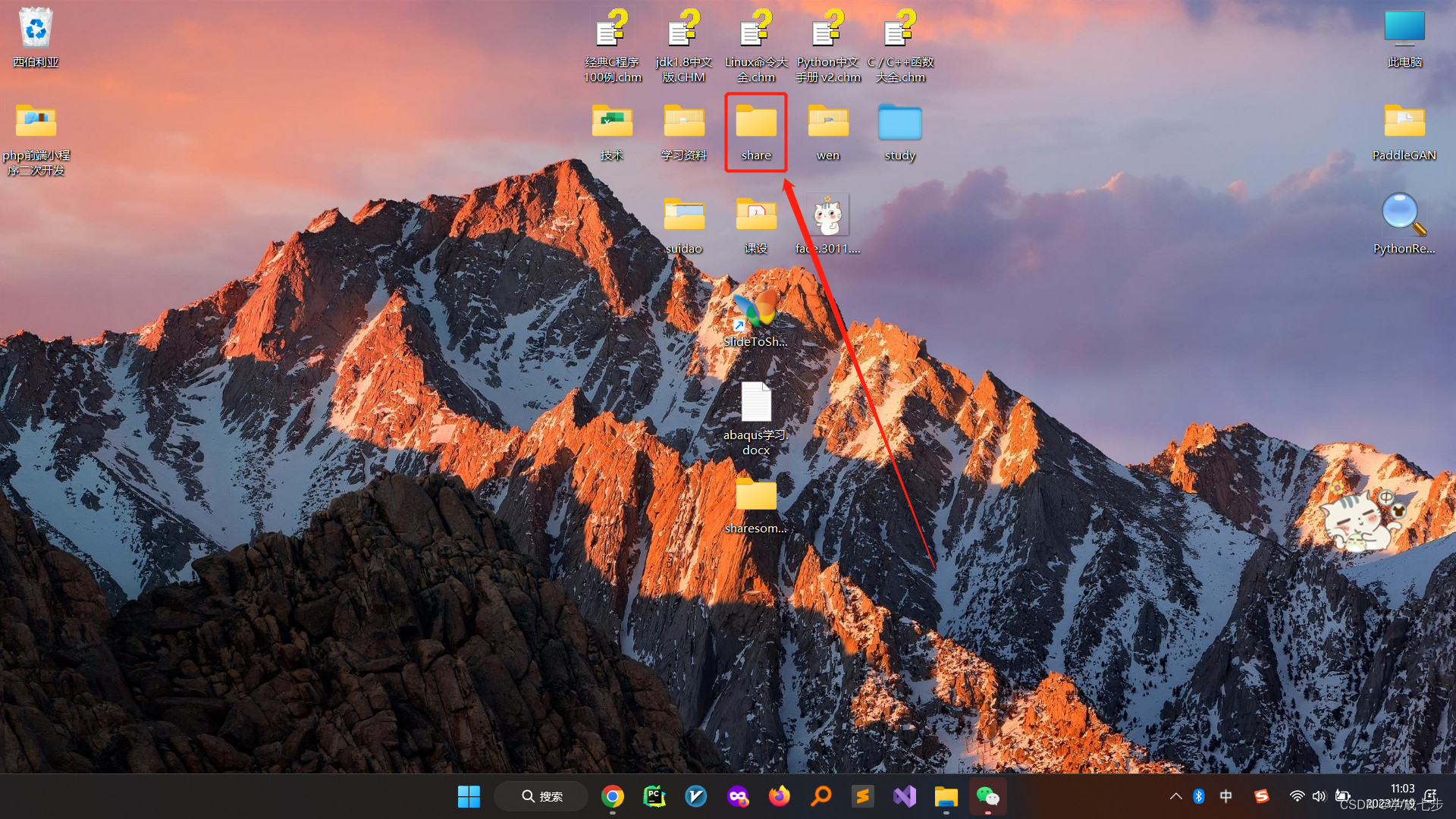
Task: Open Firefox from the taskbar
Action: click(x=779, y=796)
